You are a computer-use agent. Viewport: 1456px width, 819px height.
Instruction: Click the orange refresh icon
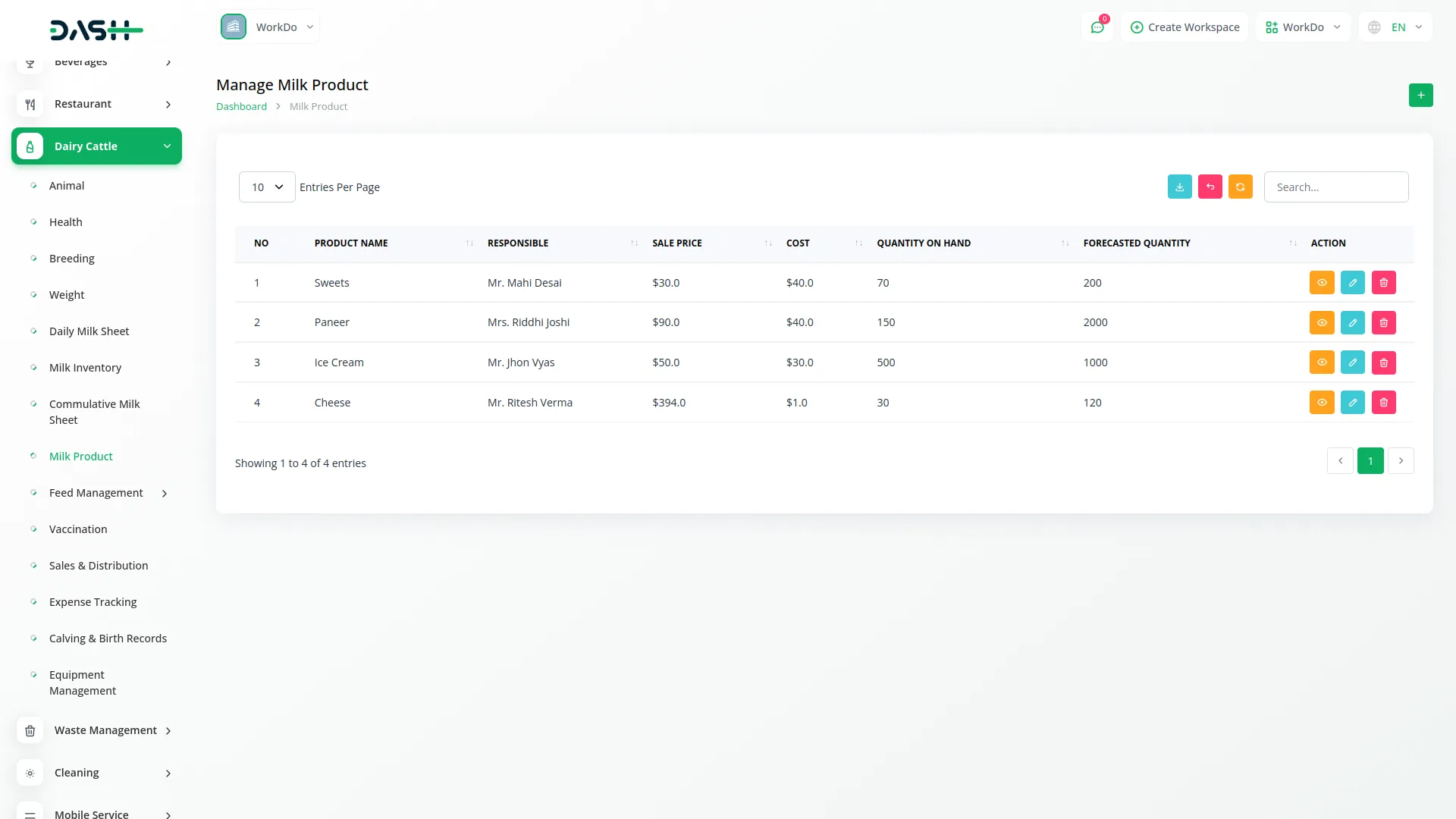(x=1240, y=187)
